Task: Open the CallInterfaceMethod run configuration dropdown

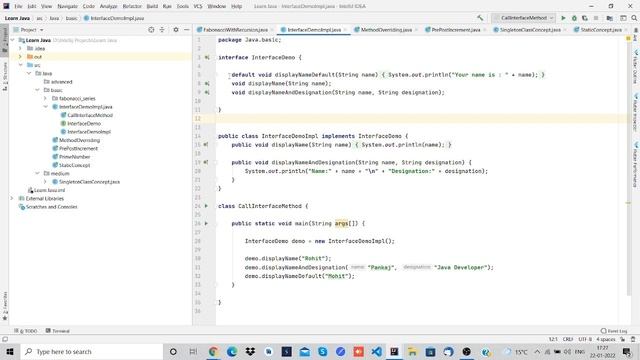Action: tap(524, 18)
